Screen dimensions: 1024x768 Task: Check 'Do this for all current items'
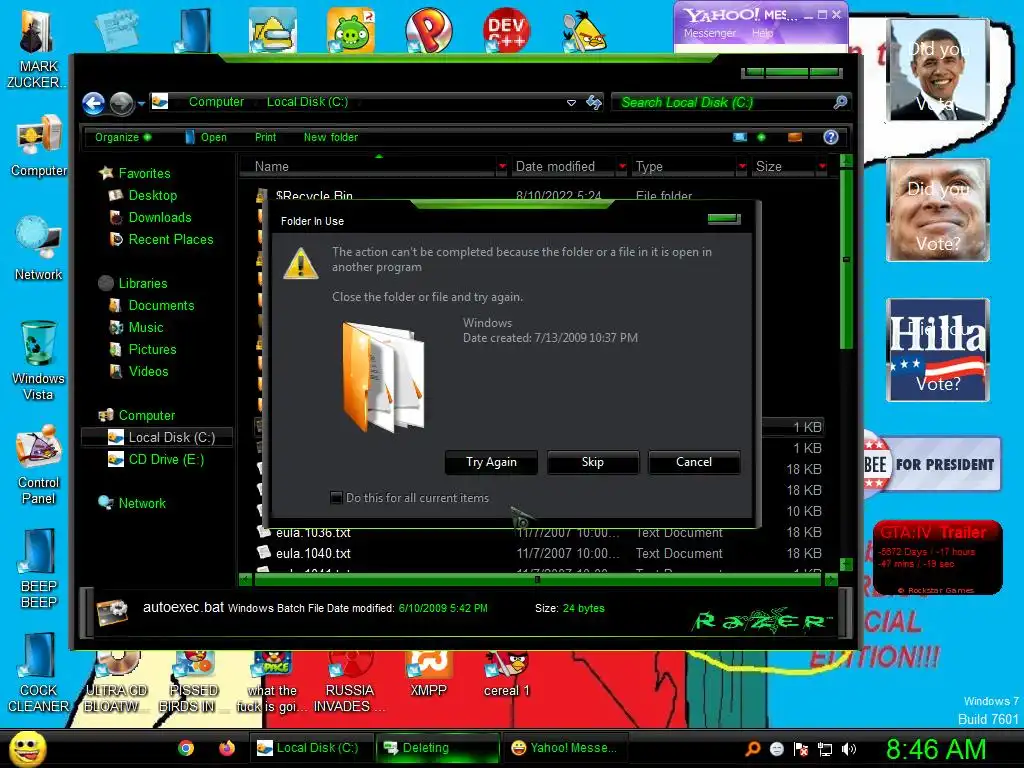(336, 498)
